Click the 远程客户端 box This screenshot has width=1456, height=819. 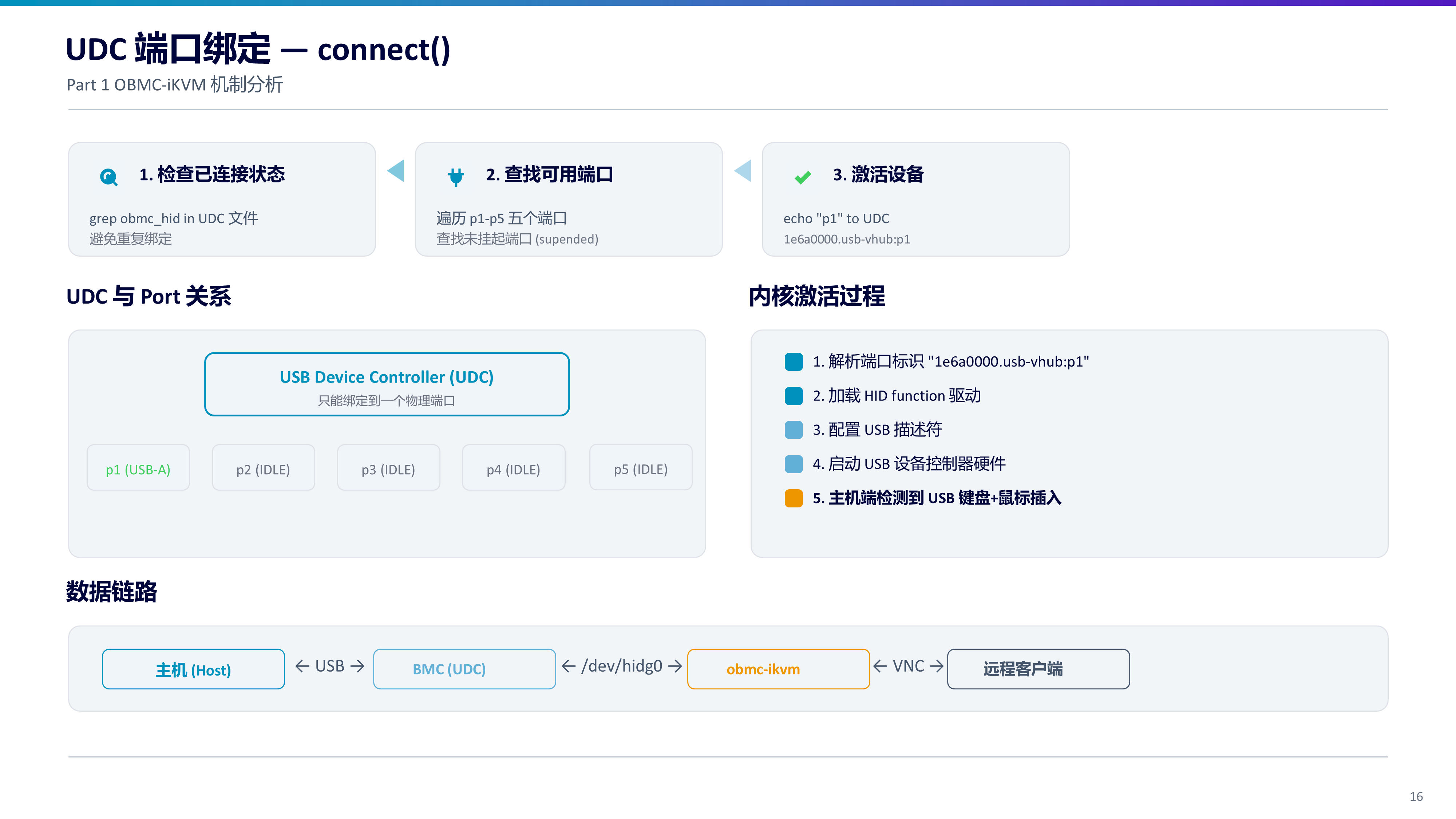click(x=1038, y=669)
